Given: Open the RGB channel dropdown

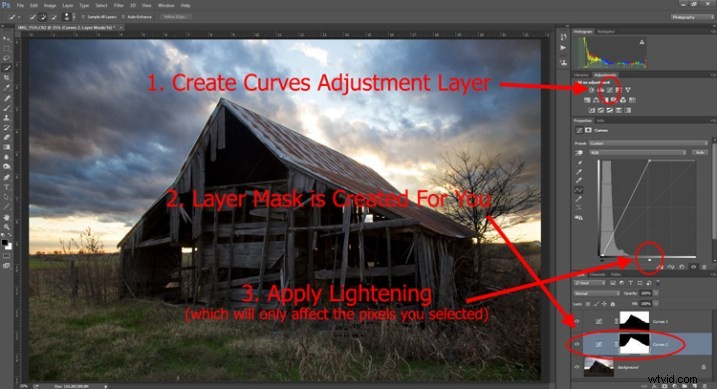Looking at the screenshot, I should (638, 153).
